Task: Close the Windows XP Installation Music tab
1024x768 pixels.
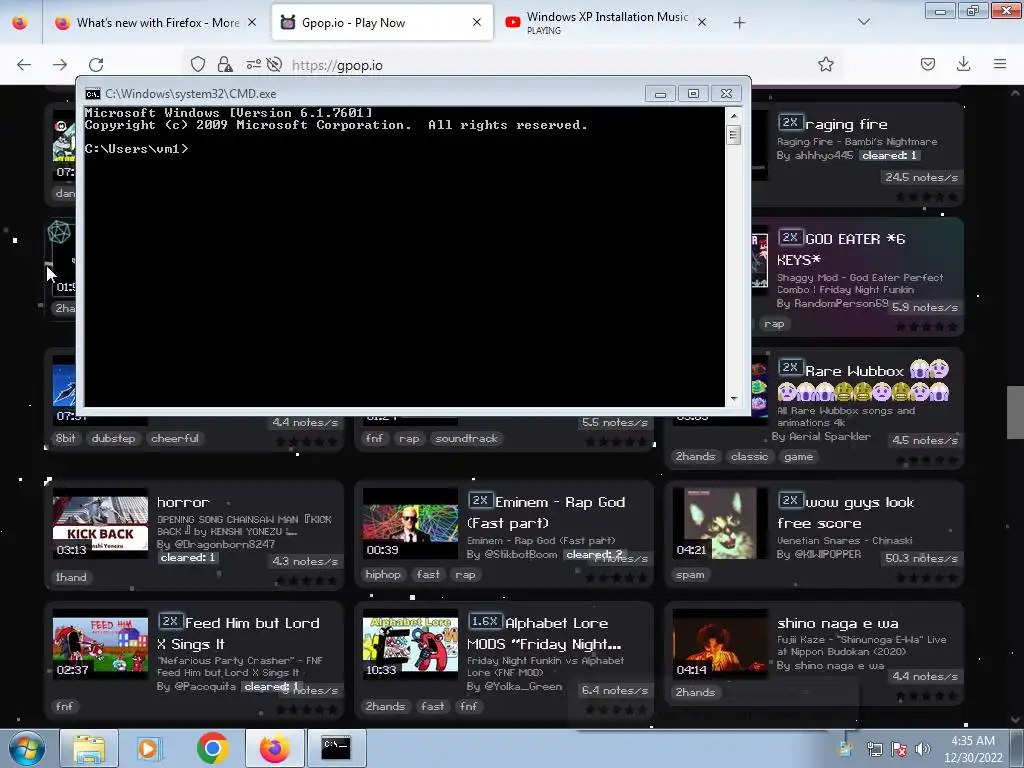Action: click(701, 22)
